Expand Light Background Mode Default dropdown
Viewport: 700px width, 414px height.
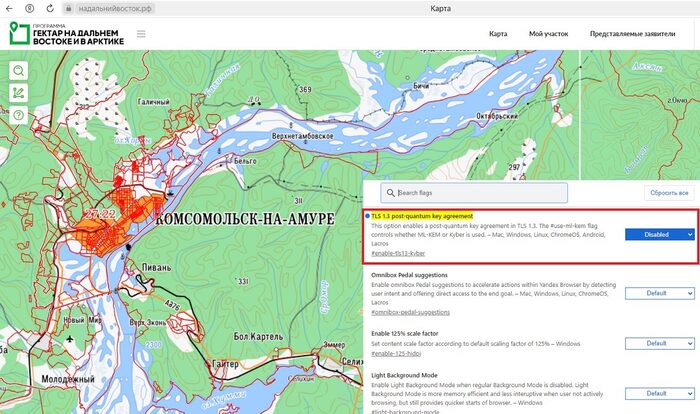point(659,393)
